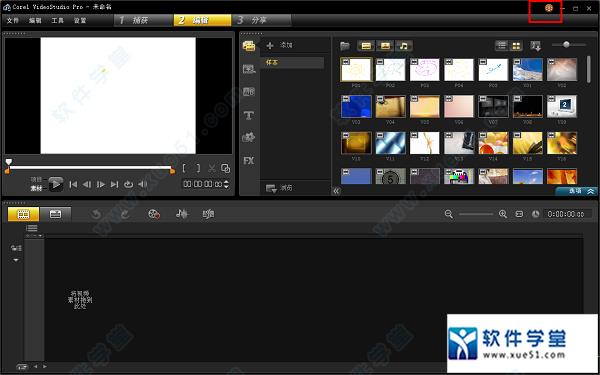Click the 添加 add folder button

click(x=279, y=45)
